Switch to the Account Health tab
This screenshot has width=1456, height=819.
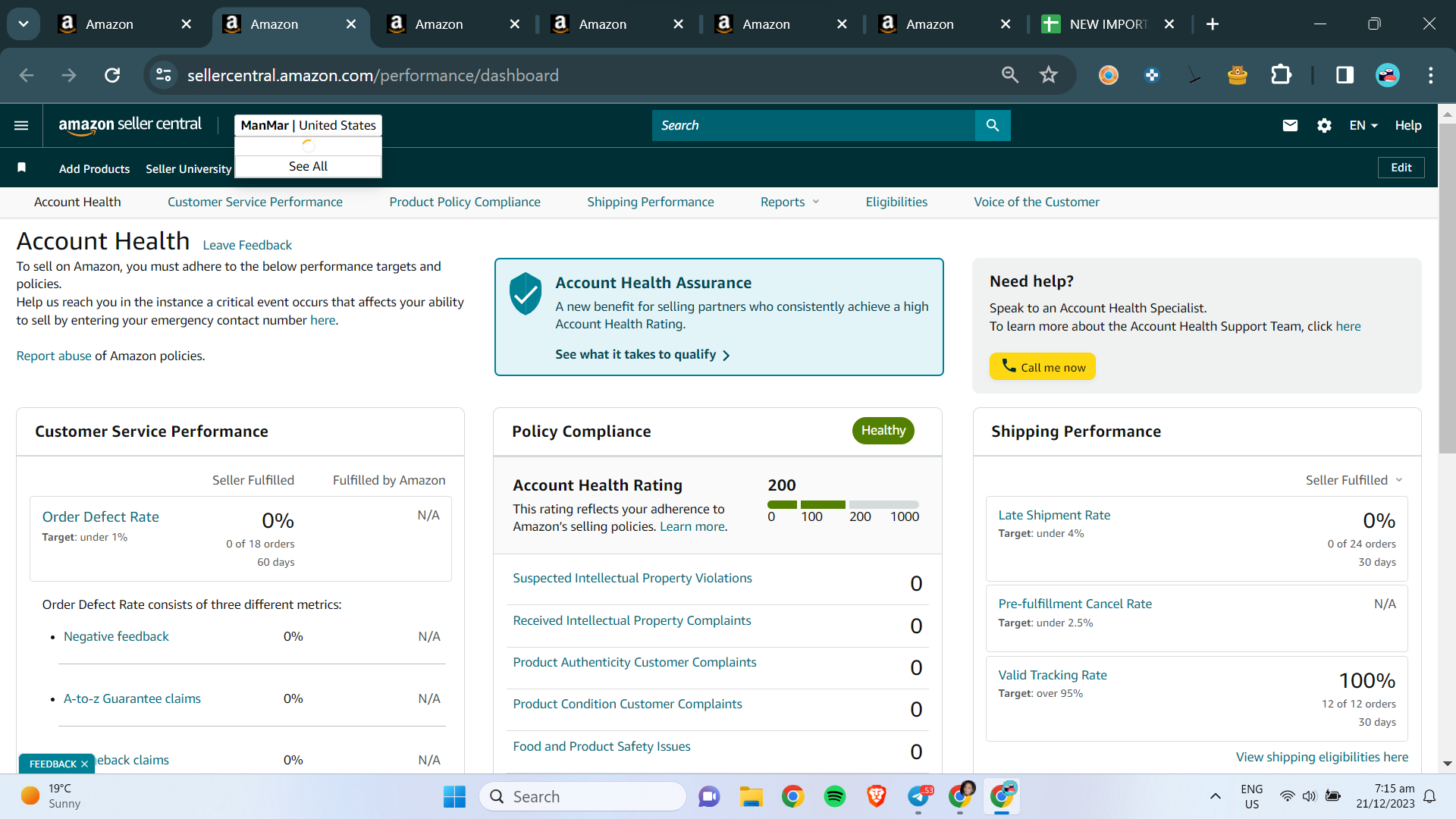coord(77,202)
